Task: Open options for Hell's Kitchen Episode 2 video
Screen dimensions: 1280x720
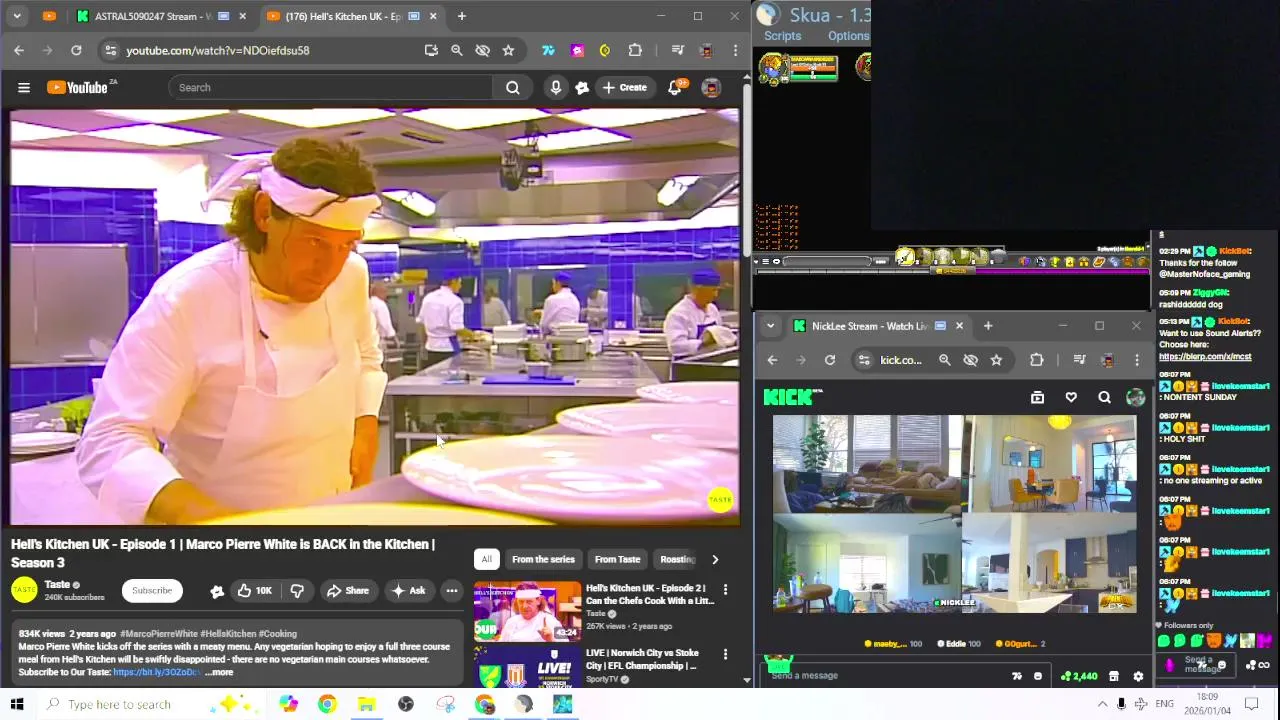Action: [x=725, y=590]
